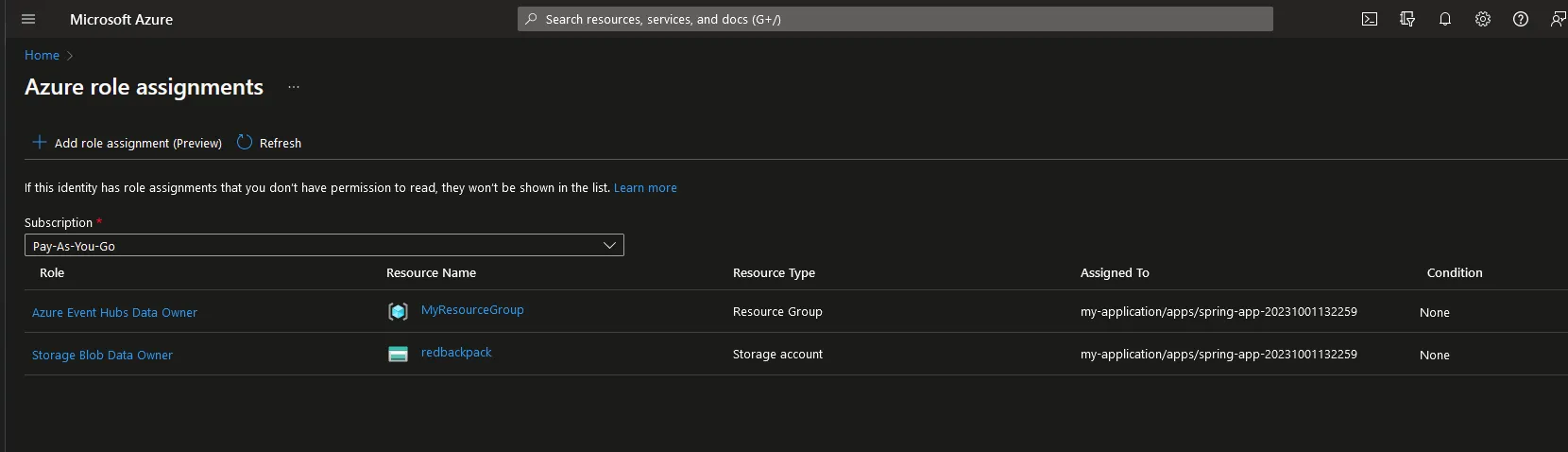This screenshot has height=452, width=1568.
Task: Click the Resource Name column header
Action: click(431, 272)
